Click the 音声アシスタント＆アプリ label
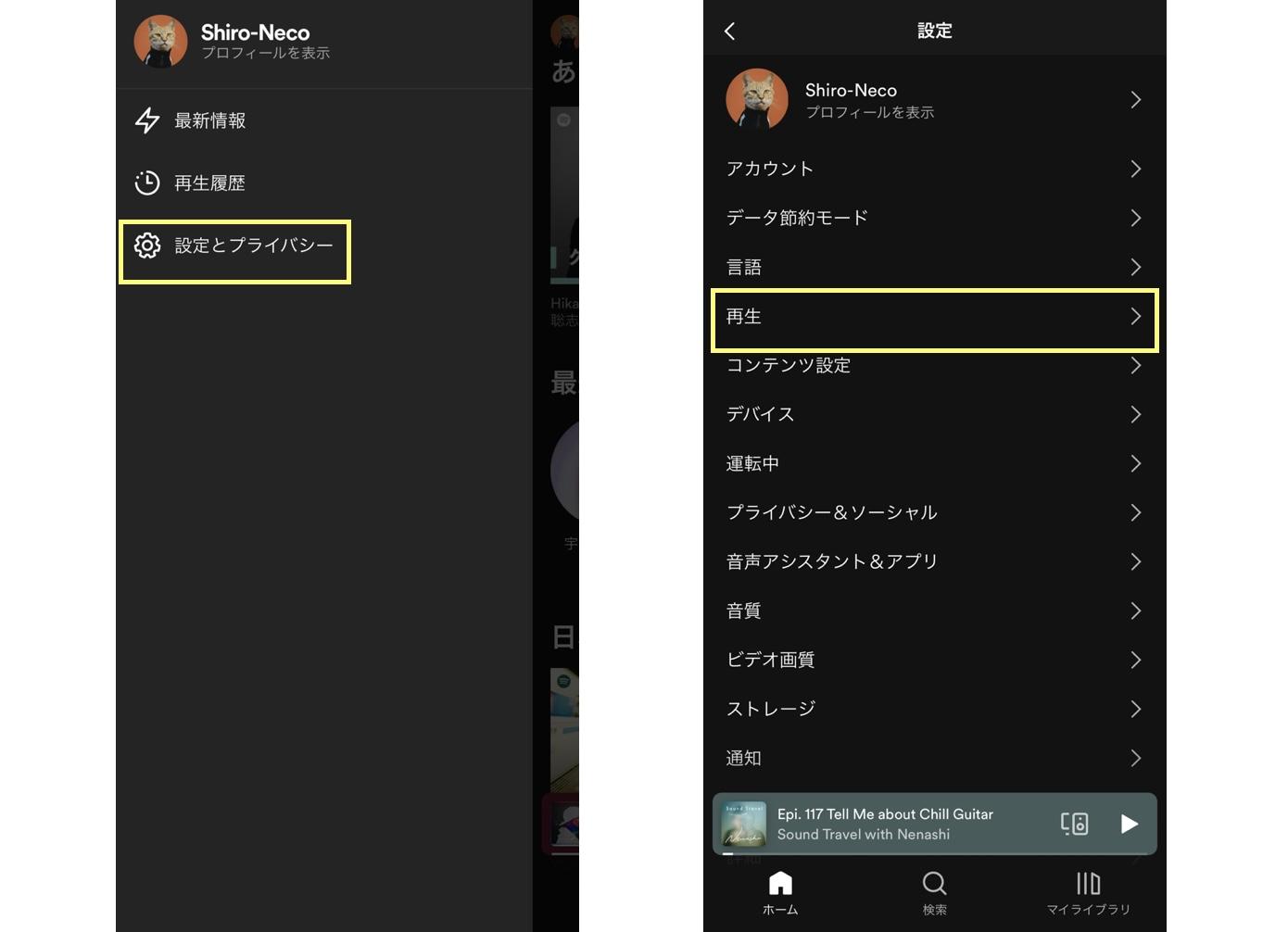 pyautogui.click(x=832, y=561)
